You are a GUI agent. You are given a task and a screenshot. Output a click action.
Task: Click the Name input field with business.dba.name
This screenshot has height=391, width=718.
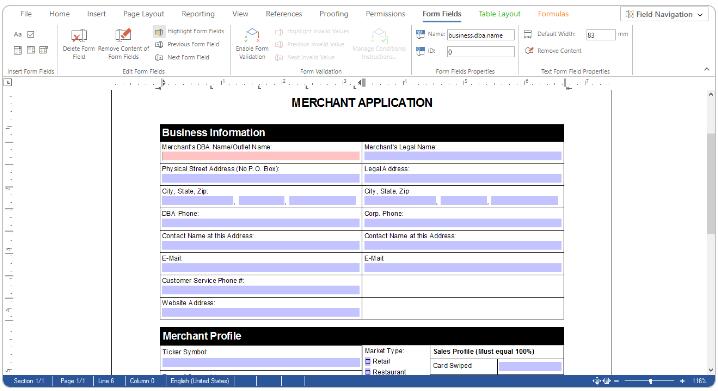481,35
